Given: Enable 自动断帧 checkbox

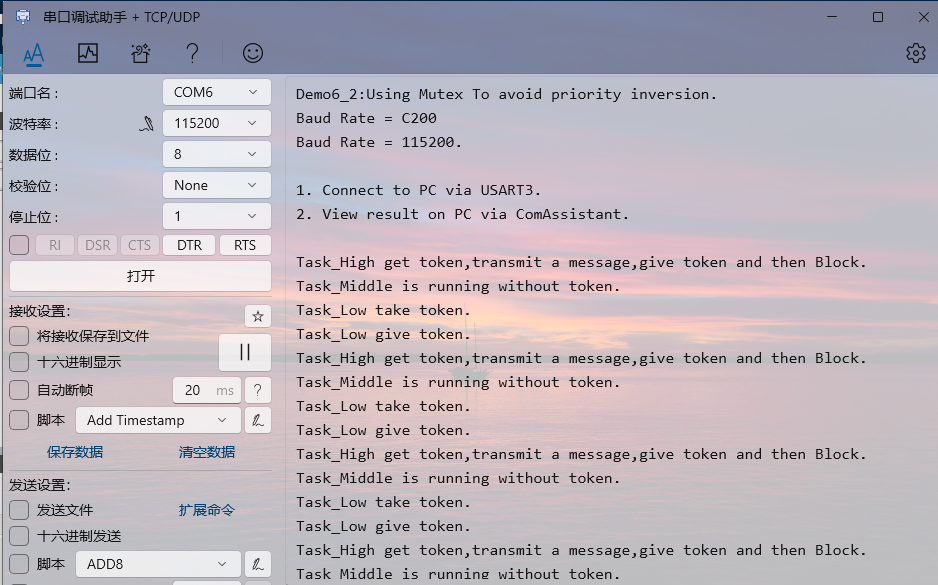Looking at the screenshot, I should (19, 390).
